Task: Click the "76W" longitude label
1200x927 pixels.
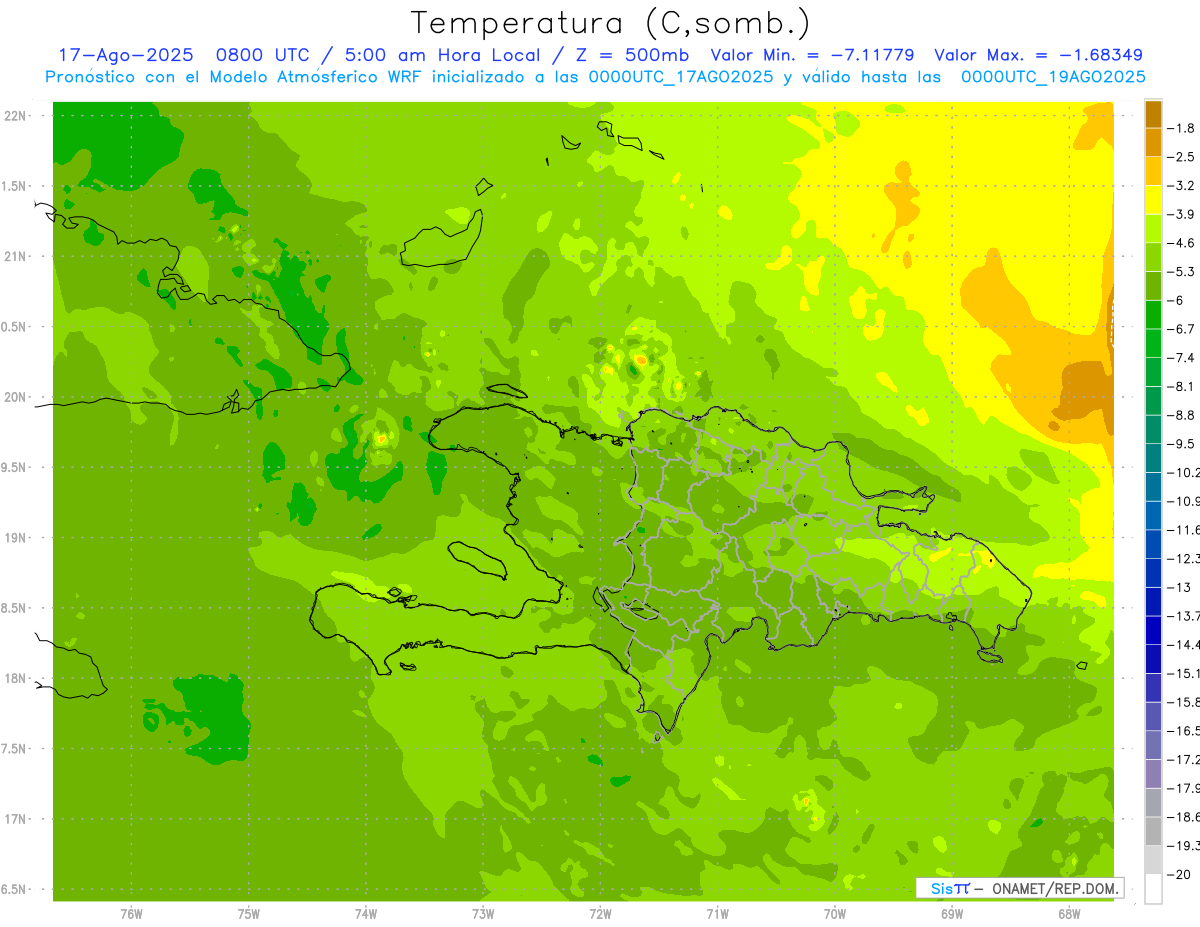Action: [131, 915]
